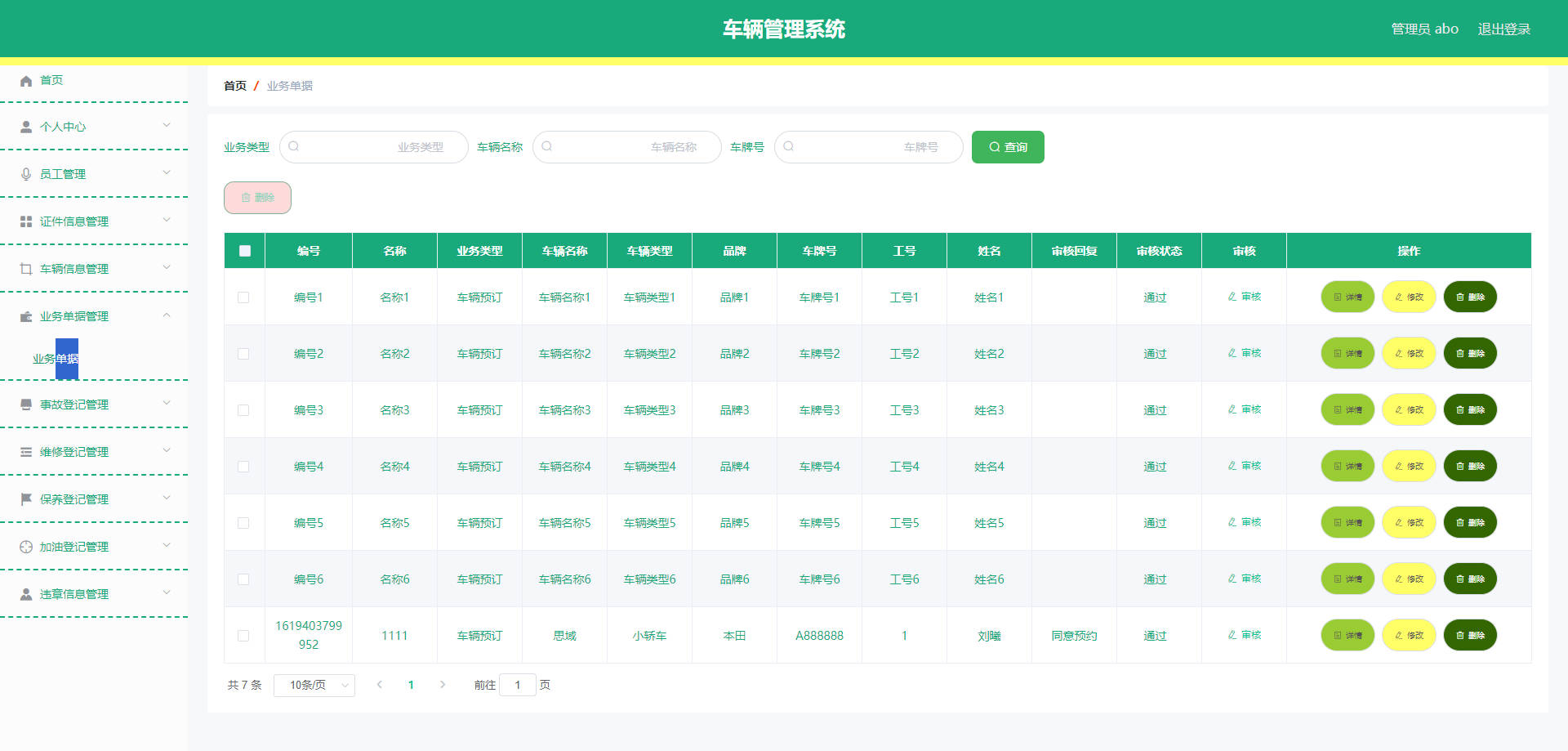The image size is (1568, 751).
Task: Click the flag icon beside 保养登记管理
Action: coord(26,499)
